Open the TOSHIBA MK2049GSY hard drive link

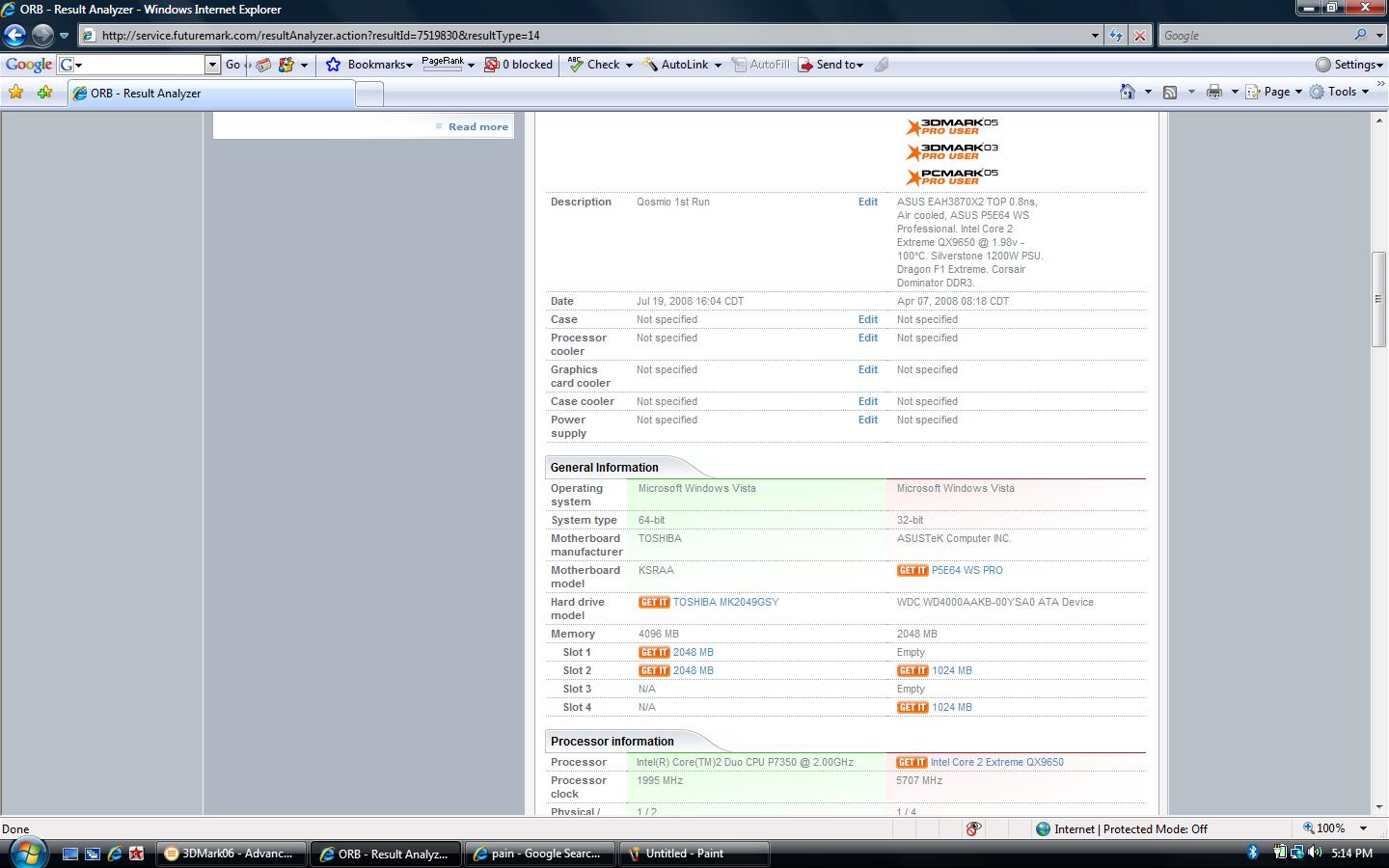(x=725, y=602)
